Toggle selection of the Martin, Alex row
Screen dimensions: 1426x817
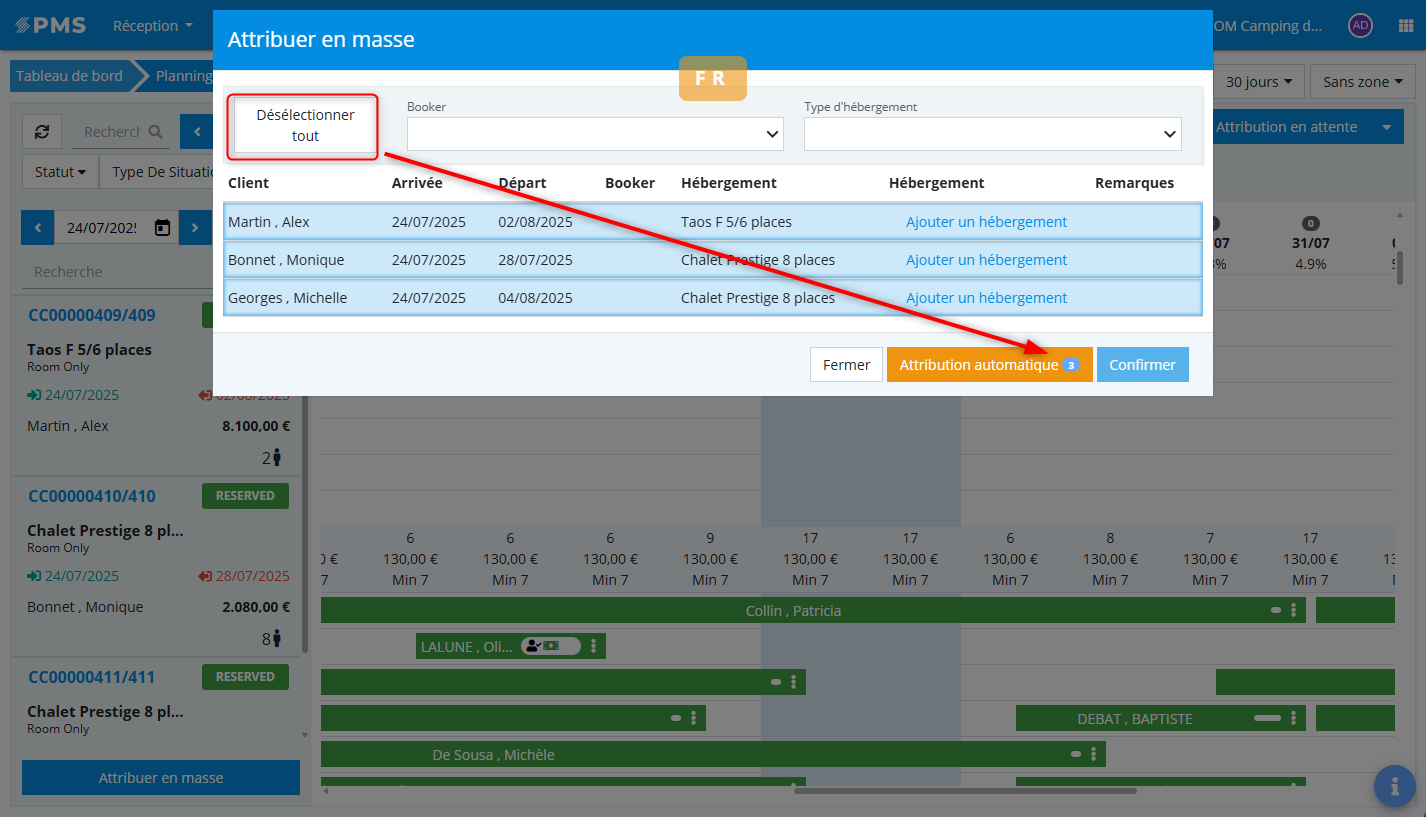(300, 222)
